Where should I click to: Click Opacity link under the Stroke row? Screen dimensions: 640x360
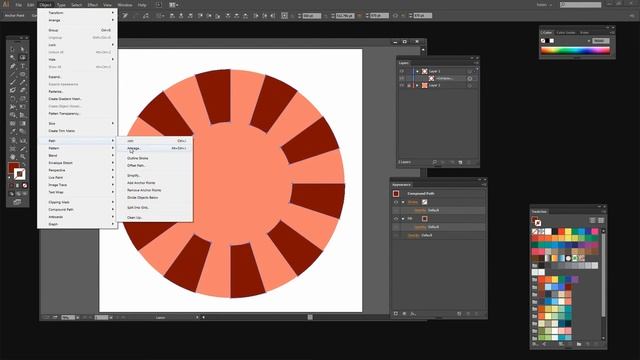click(420, 210)
